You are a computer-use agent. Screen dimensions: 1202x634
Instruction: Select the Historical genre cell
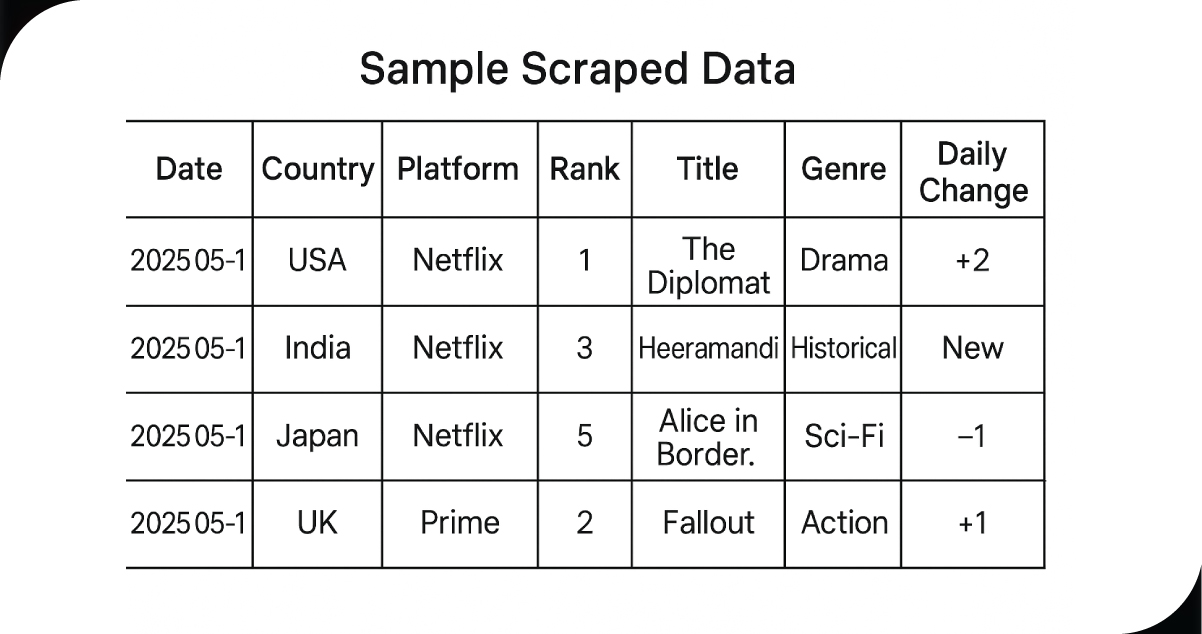[843, 348]
